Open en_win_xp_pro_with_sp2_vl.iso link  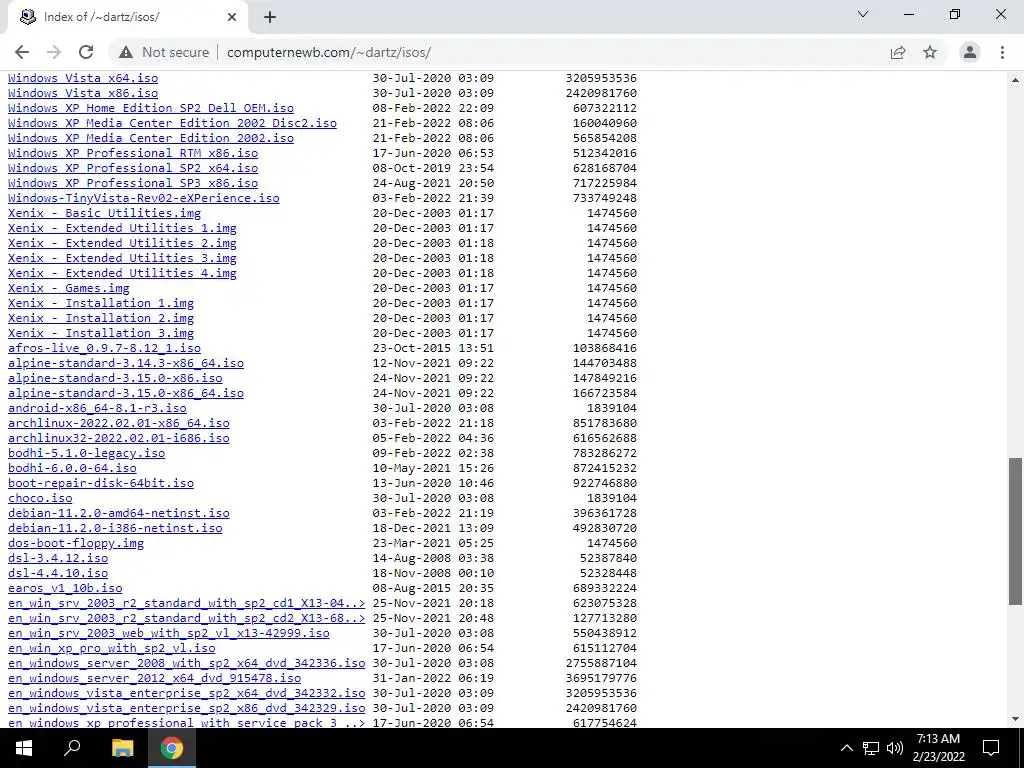112,648
